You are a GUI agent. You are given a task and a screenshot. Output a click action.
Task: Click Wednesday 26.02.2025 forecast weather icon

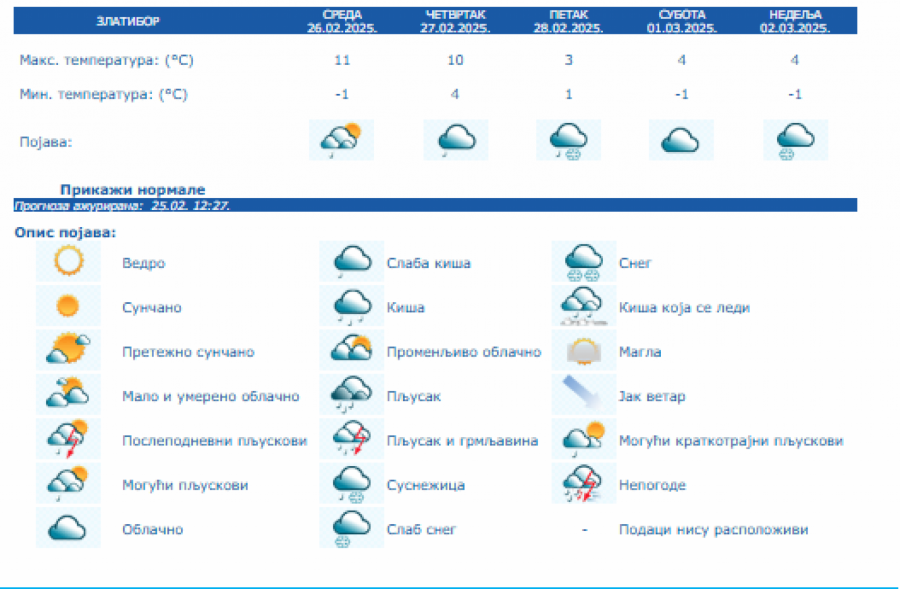[341, 140]
